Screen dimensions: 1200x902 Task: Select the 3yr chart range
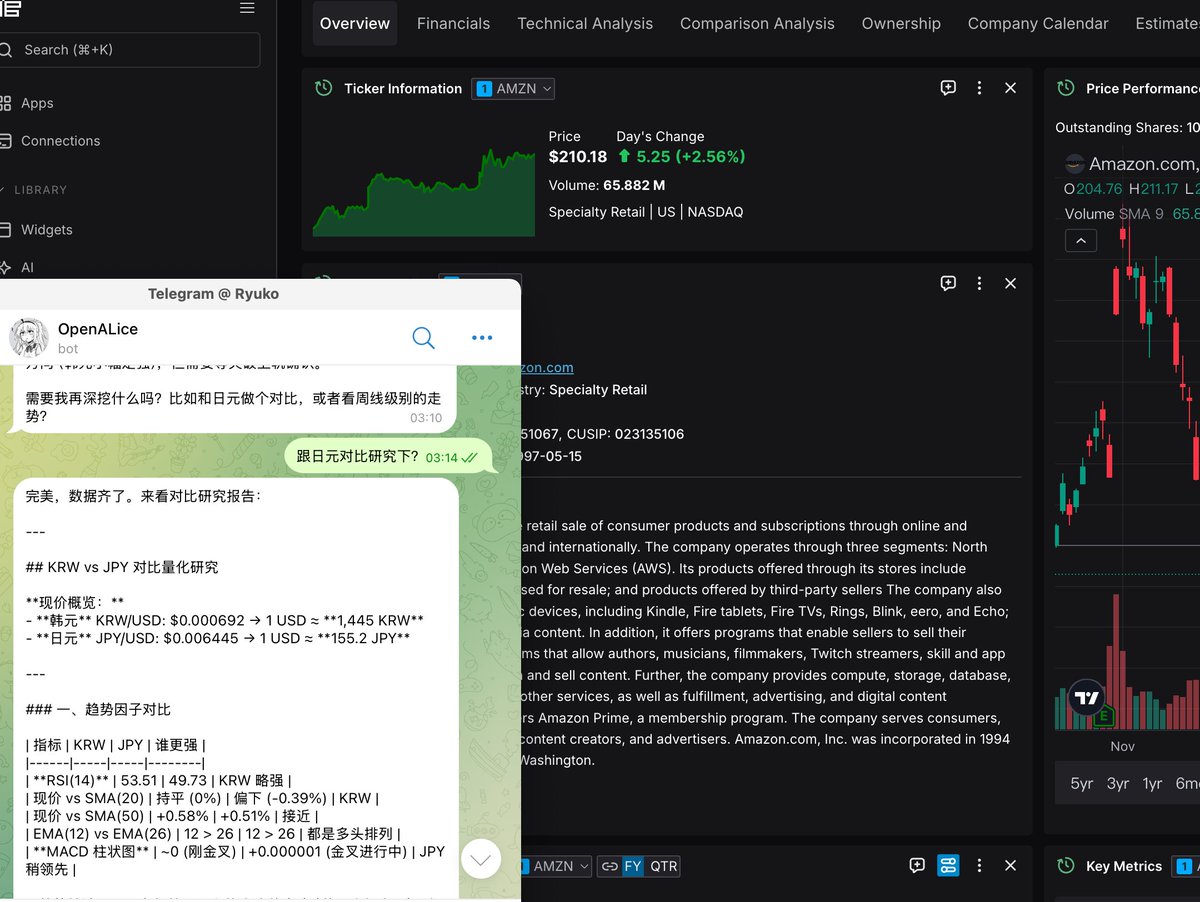1118,783
